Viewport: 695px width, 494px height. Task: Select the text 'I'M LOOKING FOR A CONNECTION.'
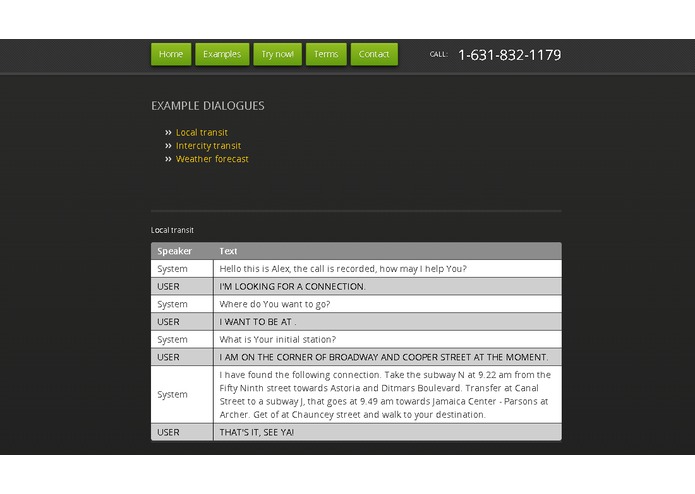pyautogui.click(x=293, y=287)
